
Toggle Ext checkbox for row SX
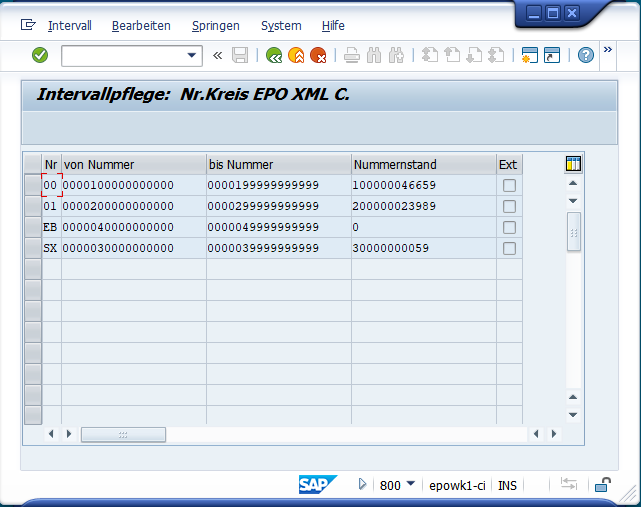509,248
